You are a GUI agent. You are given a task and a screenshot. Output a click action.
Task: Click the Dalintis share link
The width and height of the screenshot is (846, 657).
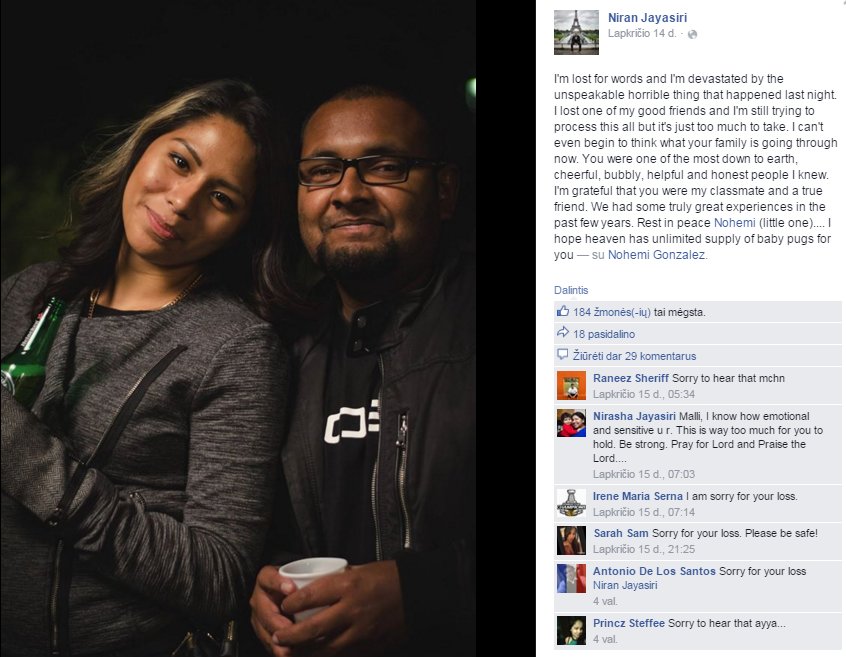571,290
